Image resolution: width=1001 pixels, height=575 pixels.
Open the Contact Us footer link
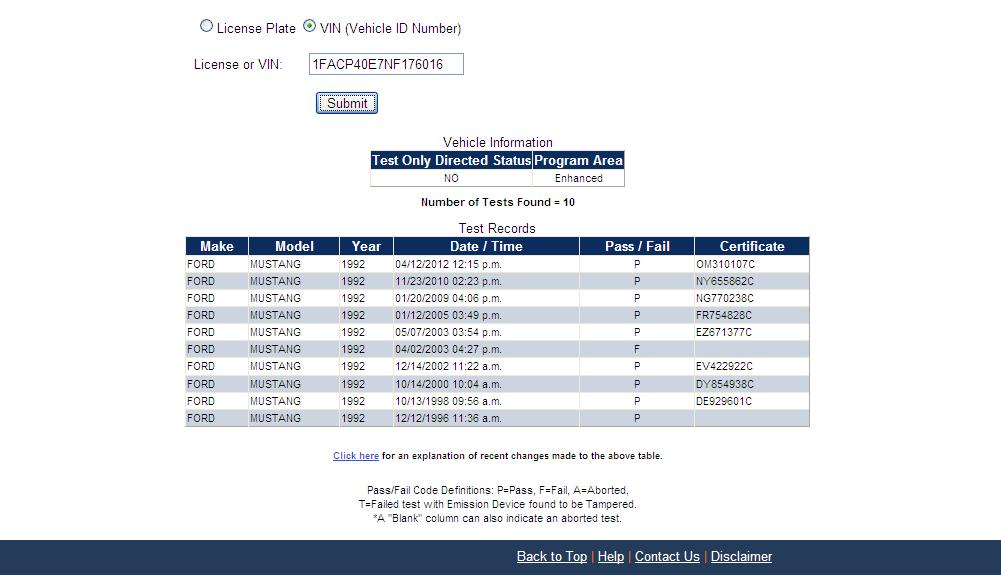[x=667, y=557]
